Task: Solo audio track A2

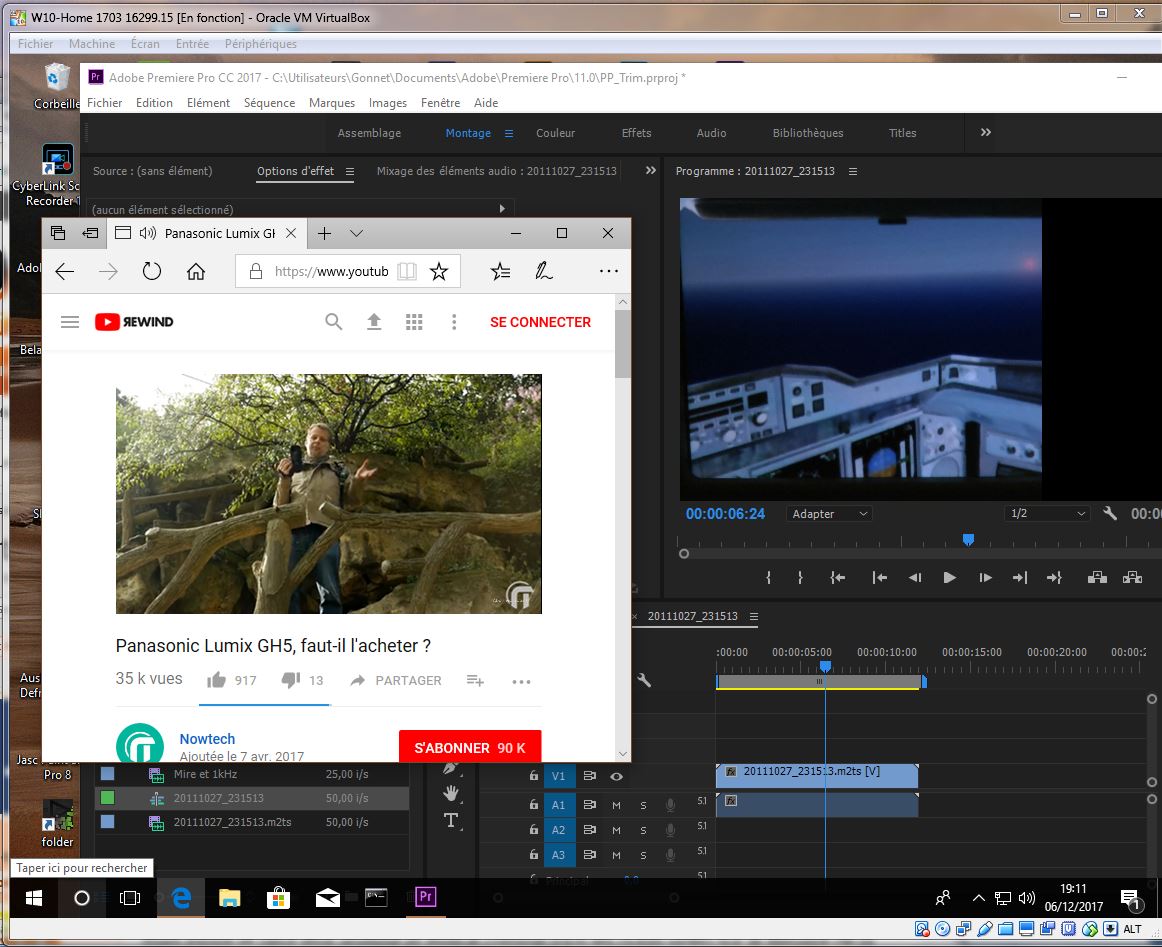Action: tap(643, 830)
